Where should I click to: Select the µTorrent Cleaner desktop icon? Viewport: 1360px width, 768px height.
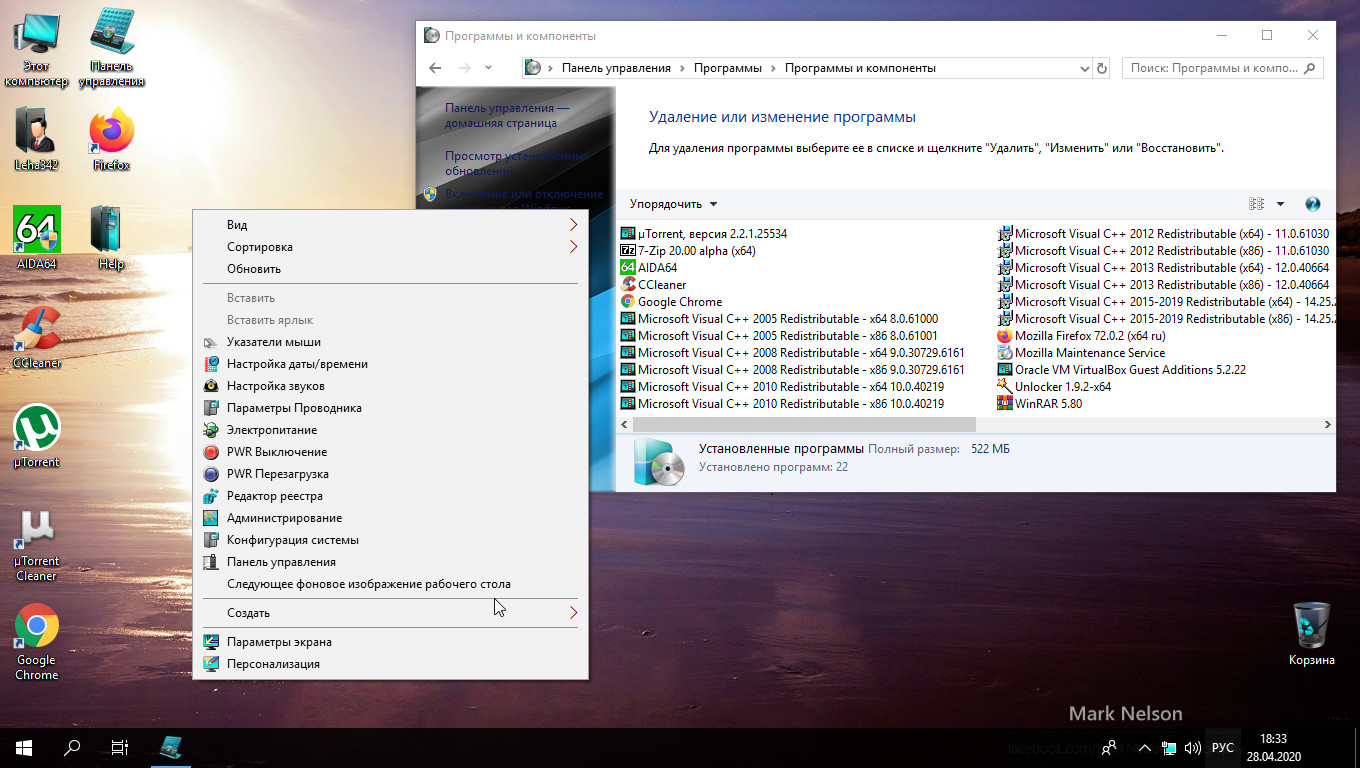point(37,545)
